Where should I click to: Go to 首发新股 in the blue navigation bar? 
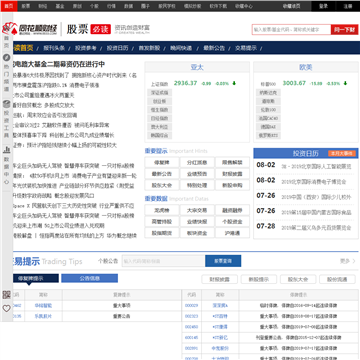149,48
